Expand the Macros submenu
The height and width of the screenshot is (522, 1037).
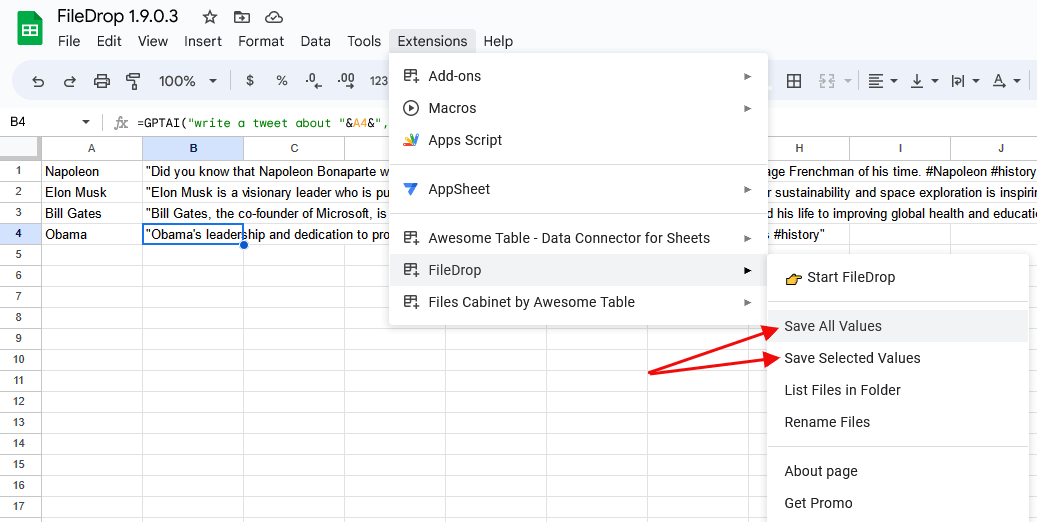578,108
